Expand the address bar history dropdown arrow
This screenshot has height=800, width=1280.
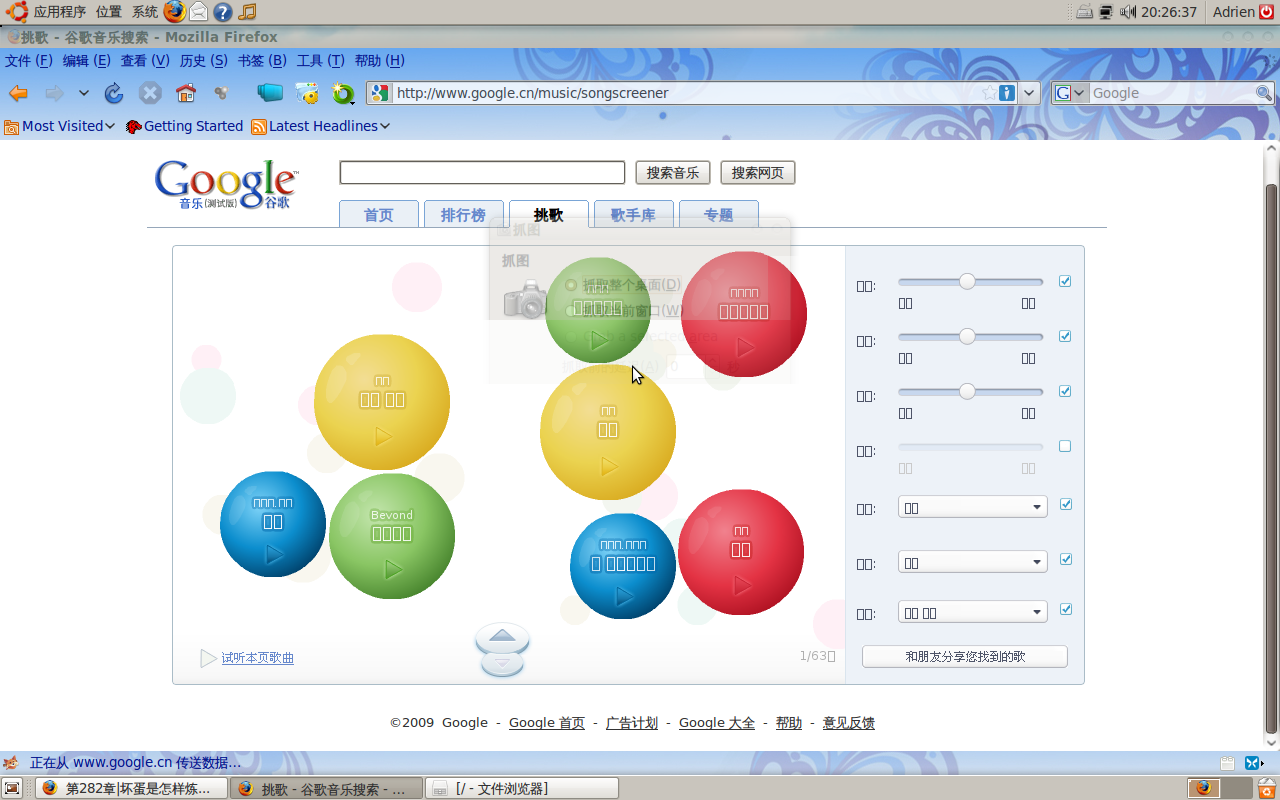[1029, 93]
